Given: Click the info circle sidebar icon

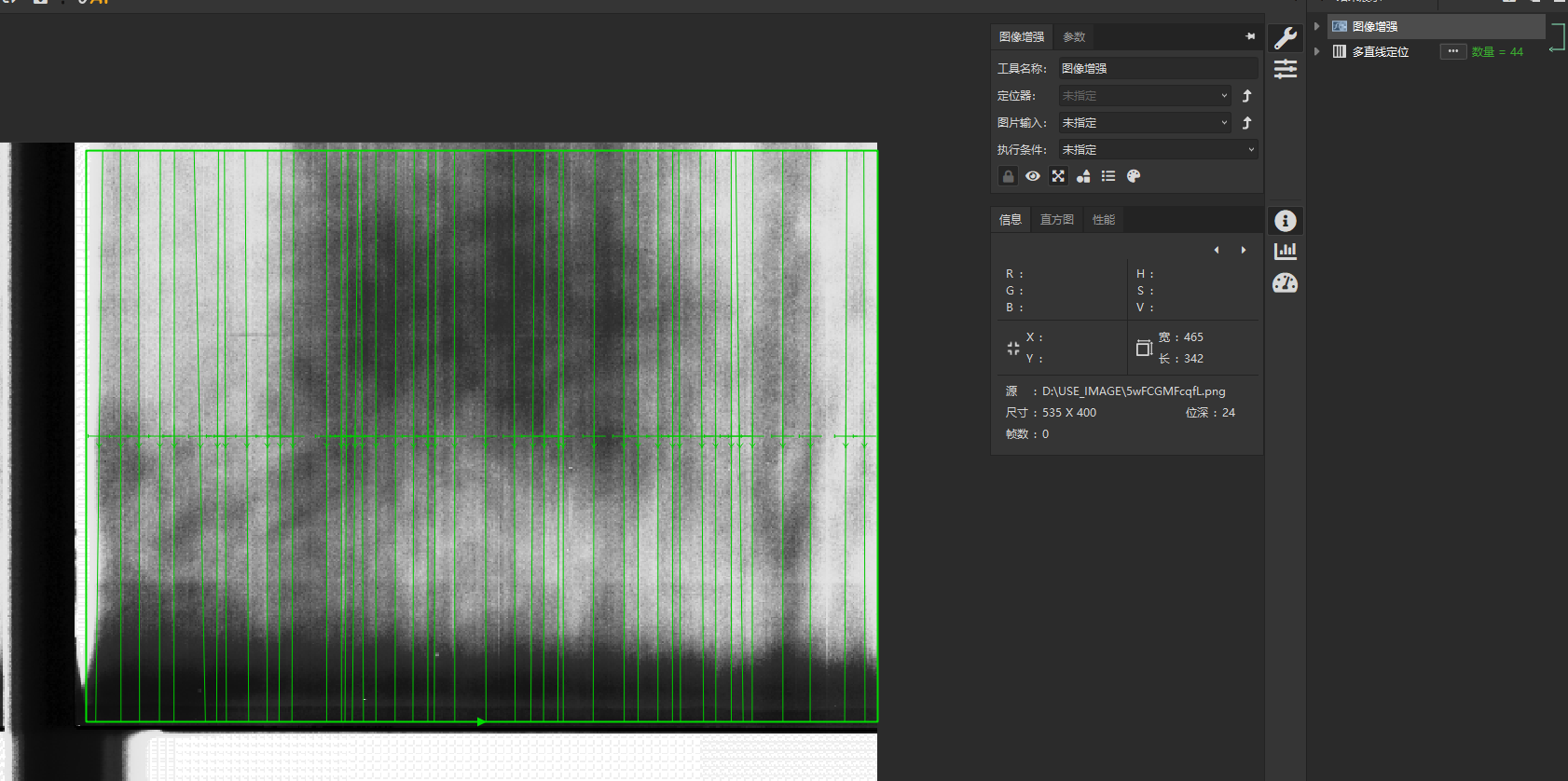Looking at the screenshot, I should (1286, 221).
